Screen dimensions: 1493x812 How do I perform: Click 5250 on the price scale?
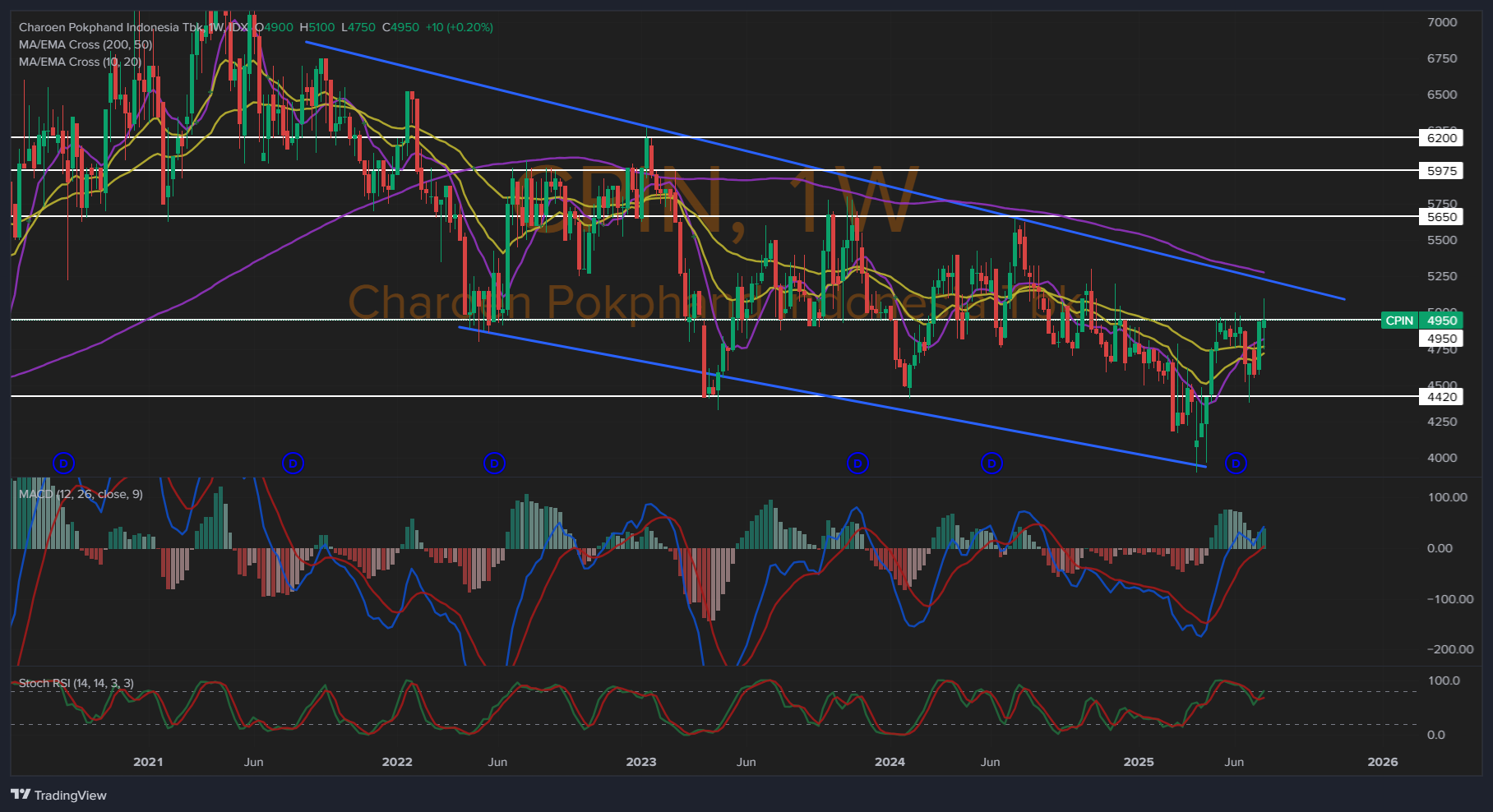1442,276
